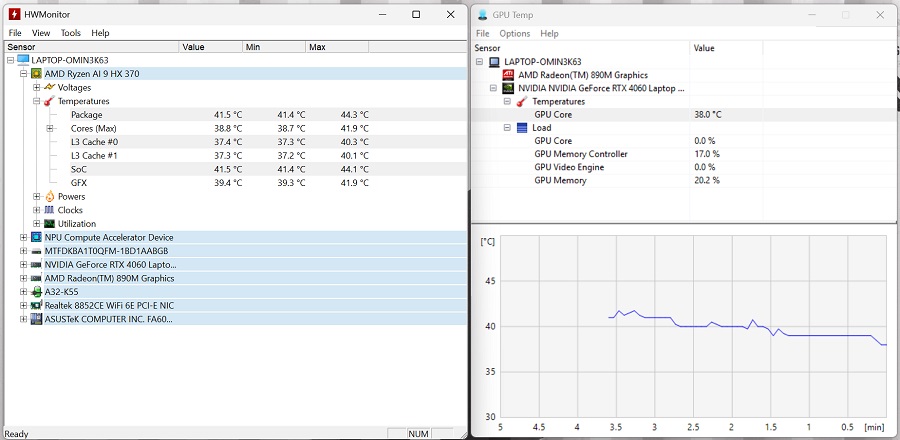
Task: Click the Max column header
Action: tap(317, 47)
